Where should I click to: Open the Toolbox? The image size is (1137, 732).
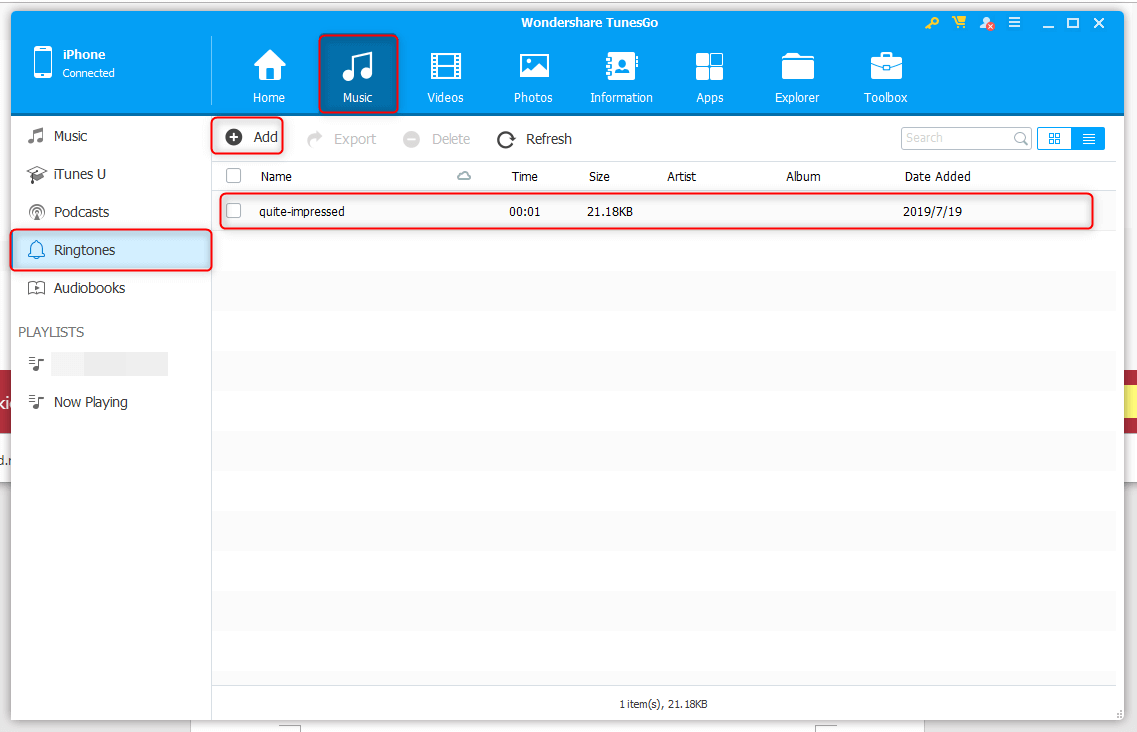[885, 75]
